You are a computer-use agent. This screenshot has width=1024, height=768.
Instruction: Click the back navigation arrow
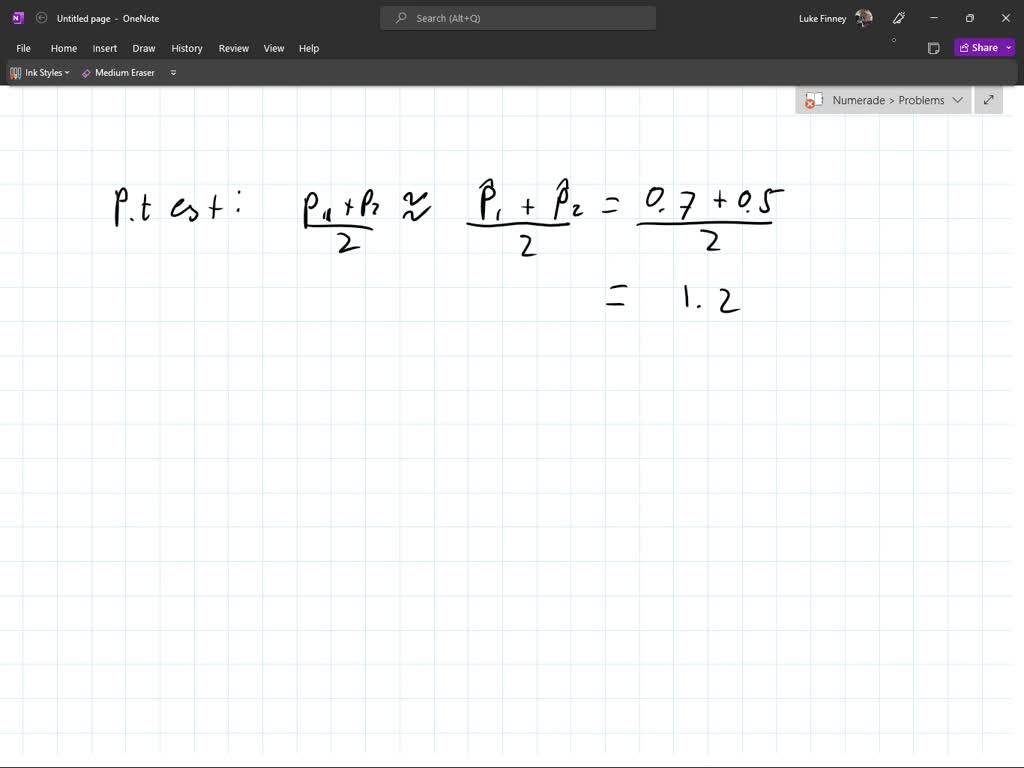[41, 17]
